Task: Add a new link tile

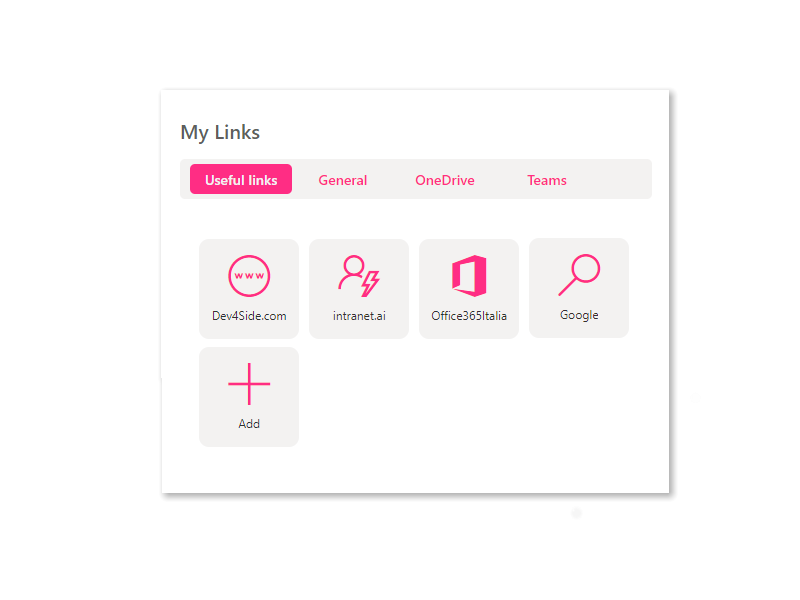Action: [249, 397]
